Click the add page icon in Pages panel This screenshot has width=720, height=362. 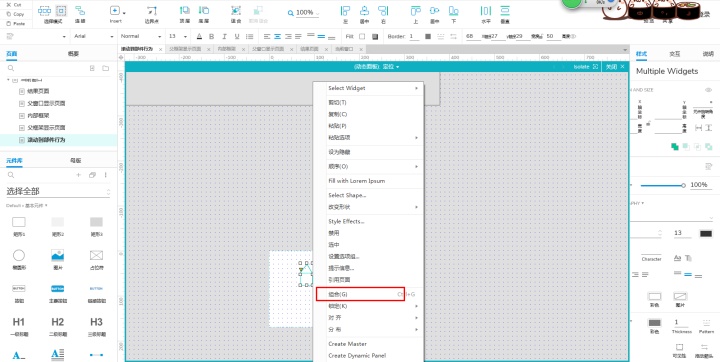coord(92,68)
